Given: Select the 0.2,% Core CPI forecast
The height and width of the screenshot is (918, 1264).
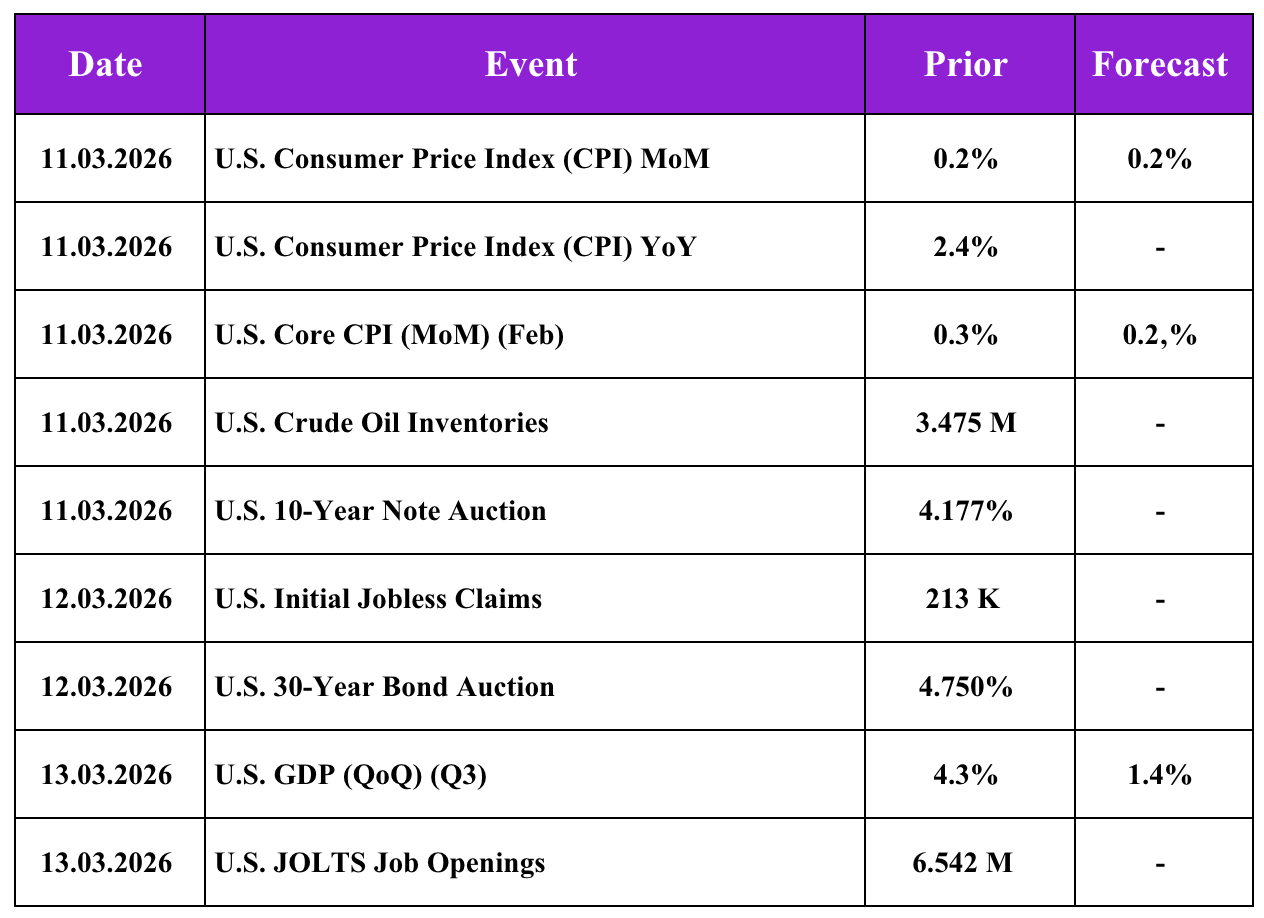Looking at the screenshot, I should pyautogui.click(x=1160, y=334).
